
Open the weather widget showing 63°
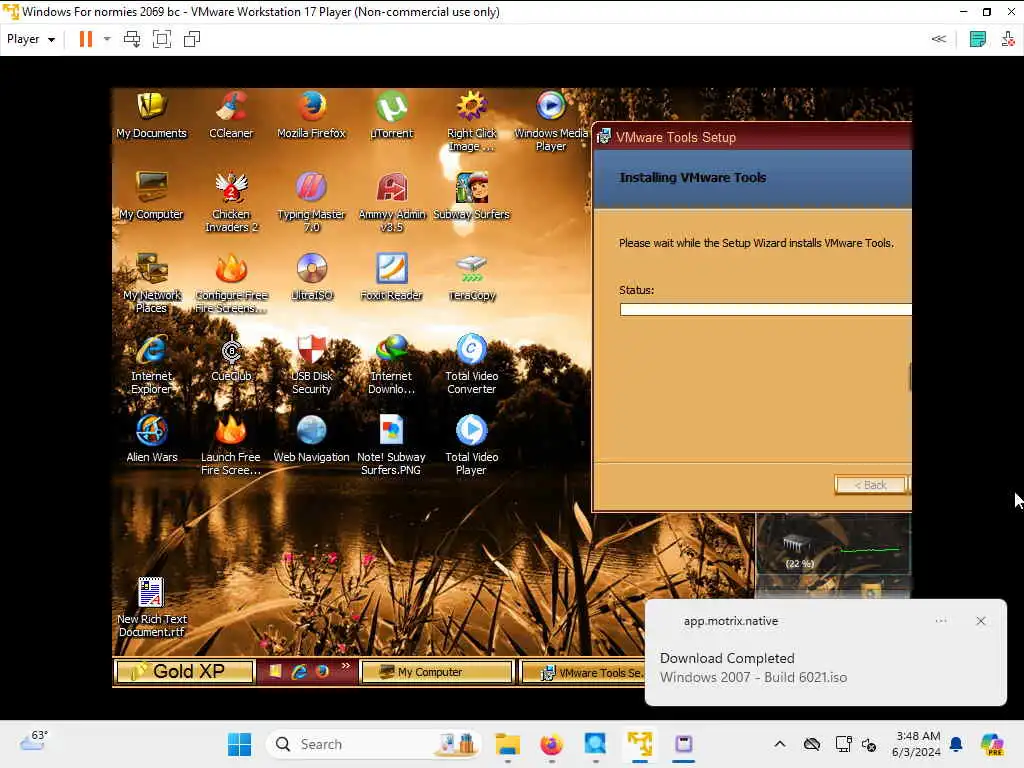coord(34,741)
